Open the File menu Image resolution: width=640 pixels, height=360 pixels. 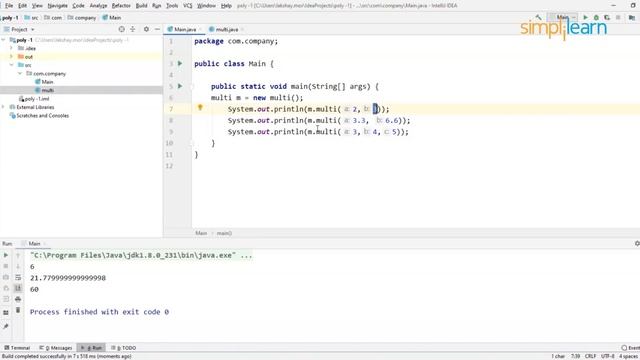click(x=9, y=6)
